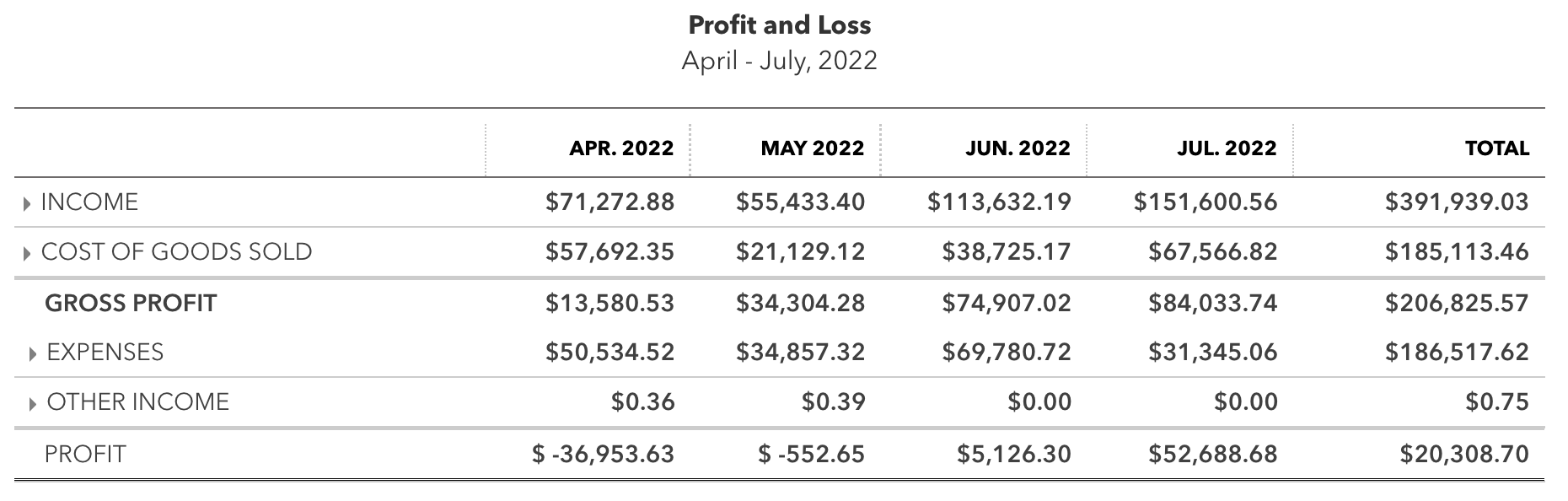Image resolution: width=1568 pixels, height=501 pixels.
Task: Expand the EXPENSES row triangle
Action: [x=33, y=353]
